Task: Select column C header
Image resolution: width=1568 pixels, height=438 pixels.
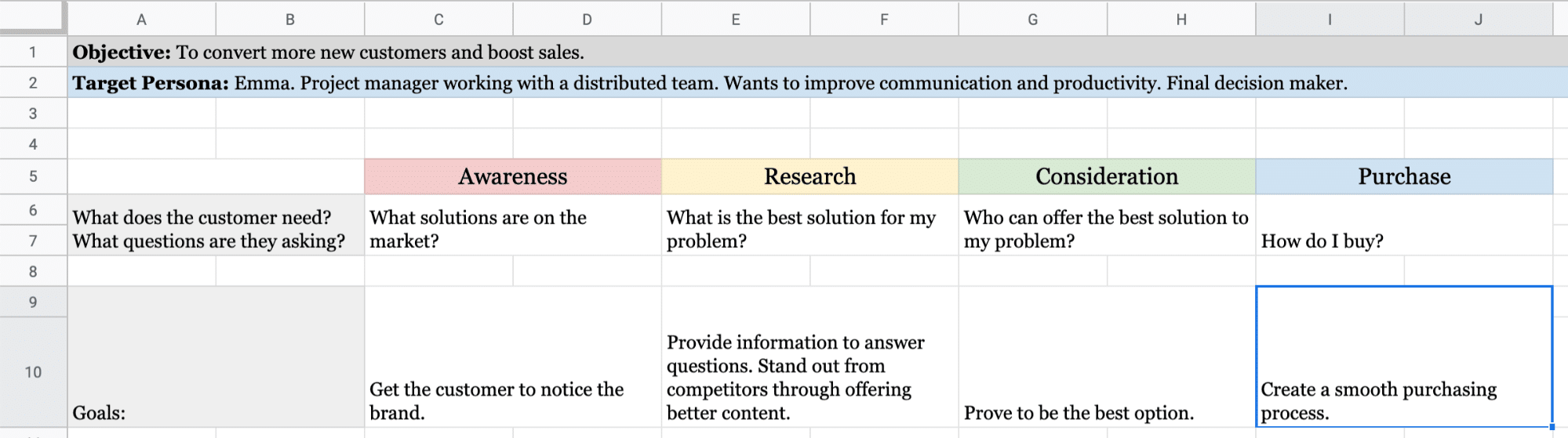Action: pos(438,20)
